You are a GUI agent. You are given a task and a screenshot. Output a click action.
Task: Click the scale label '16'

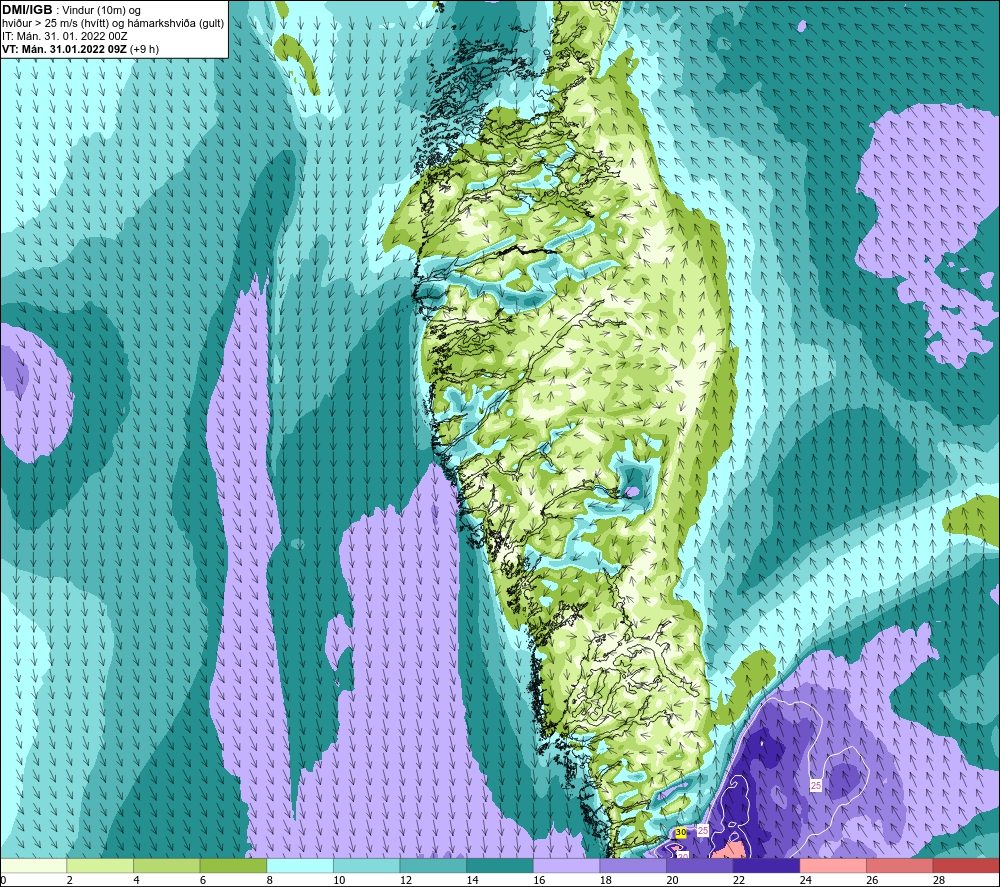pyautogui.click(x=539, y=881)
